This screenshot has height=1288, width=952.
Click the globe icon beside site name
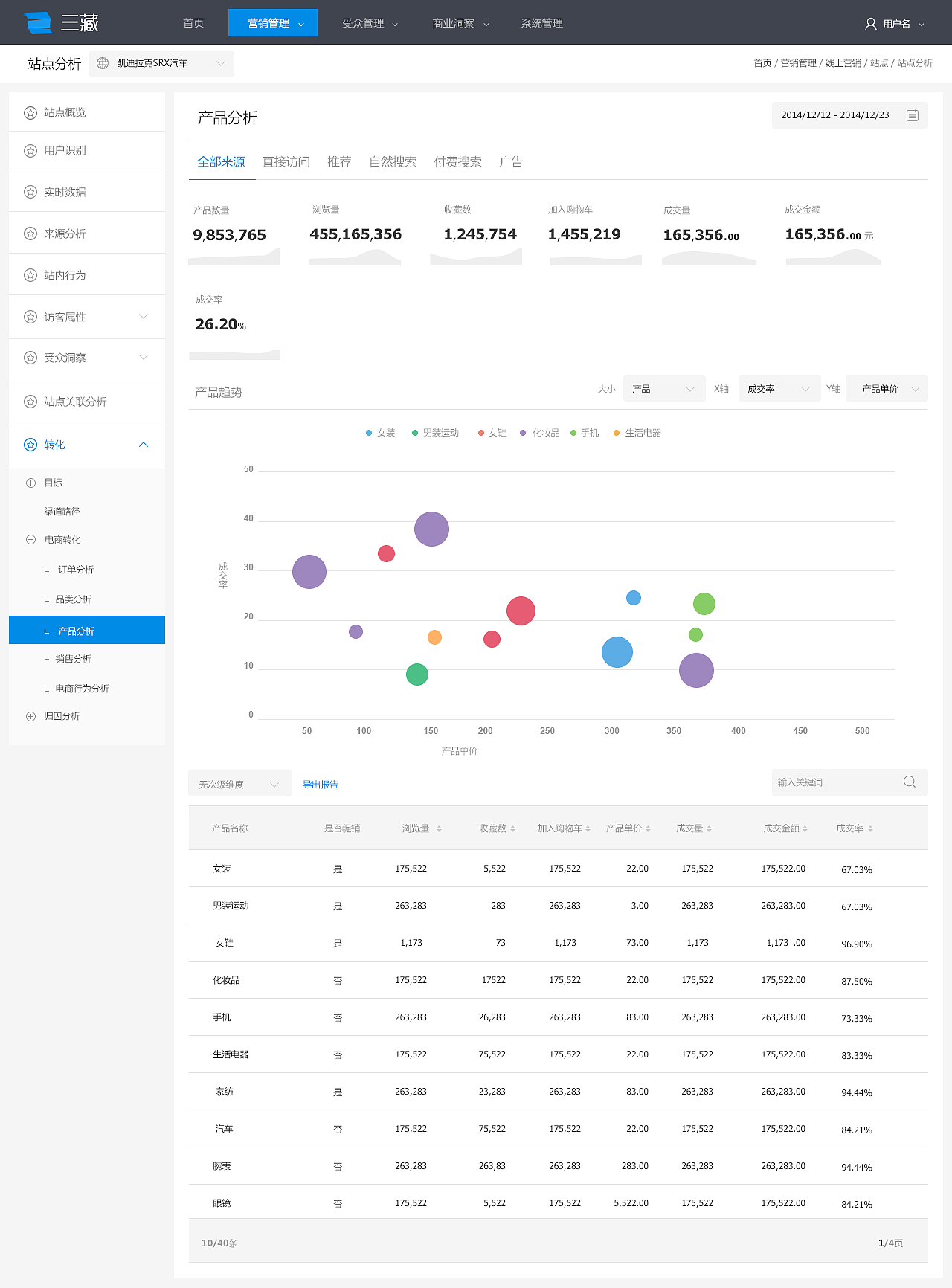pos(103,63)
